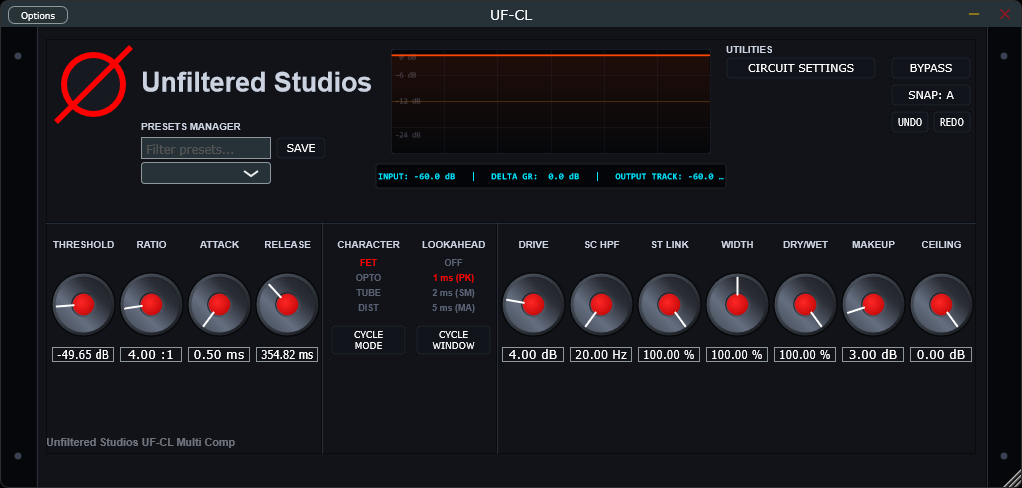Select the TUBE character mode

368,293
